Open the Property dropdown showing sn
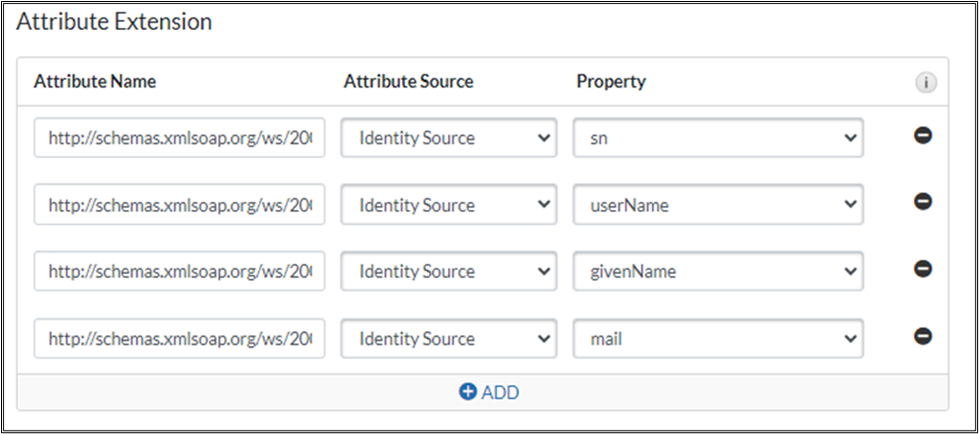Viewport: 979px width, 434px height. click(x=718, y=139)
